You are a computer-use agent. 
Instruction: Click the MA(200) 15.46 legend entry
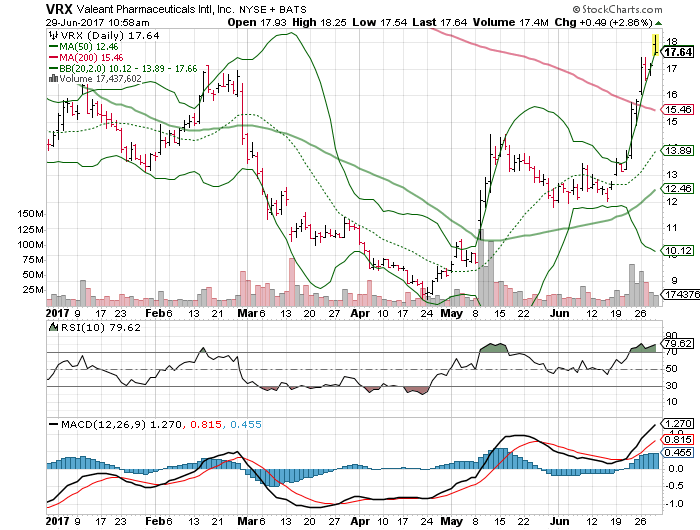click(x=85, y=58)
